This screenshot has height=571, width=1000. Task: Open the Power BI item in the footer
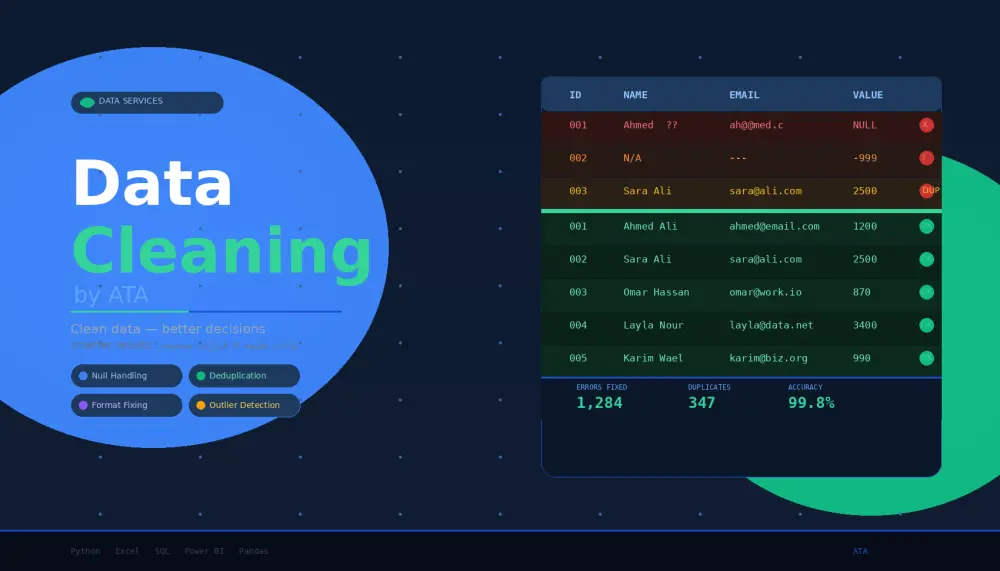click(x=204, y=551)
